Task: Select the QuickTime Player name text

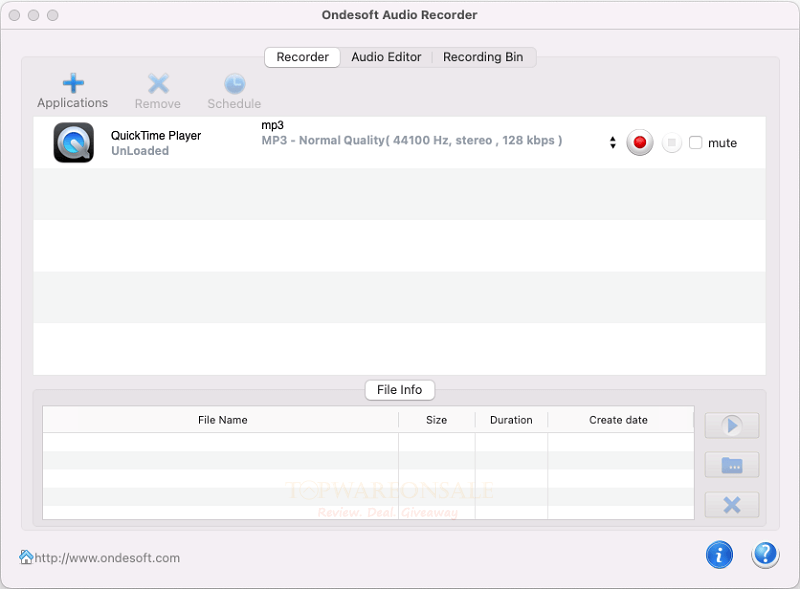Action: pos(156,136)
